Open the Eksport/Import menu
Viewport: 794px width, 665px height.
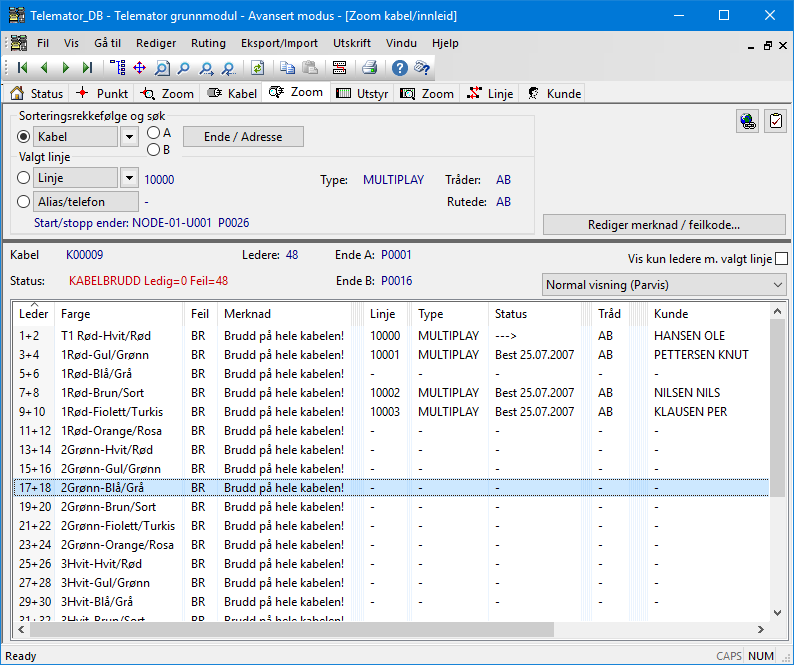pyautogui.click(x=280, y=43)
